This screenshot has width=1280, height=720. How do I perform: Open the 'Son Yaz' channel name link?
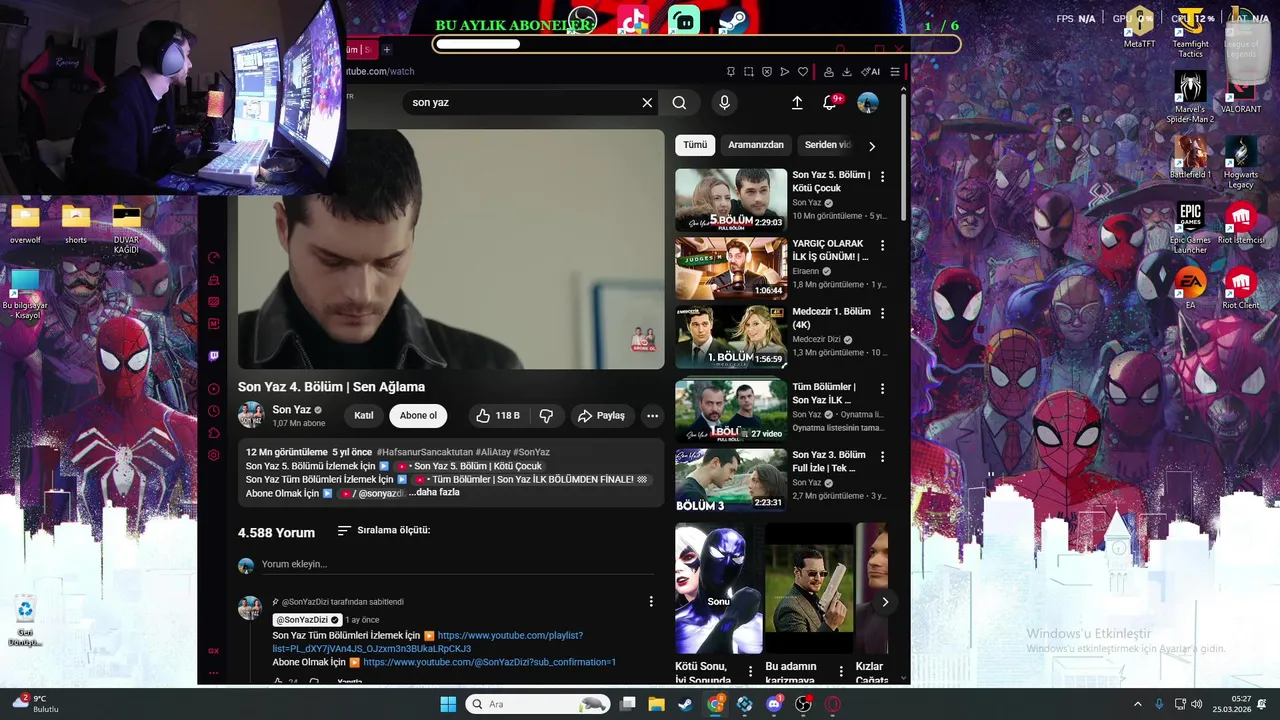click(x=291, y=410)
